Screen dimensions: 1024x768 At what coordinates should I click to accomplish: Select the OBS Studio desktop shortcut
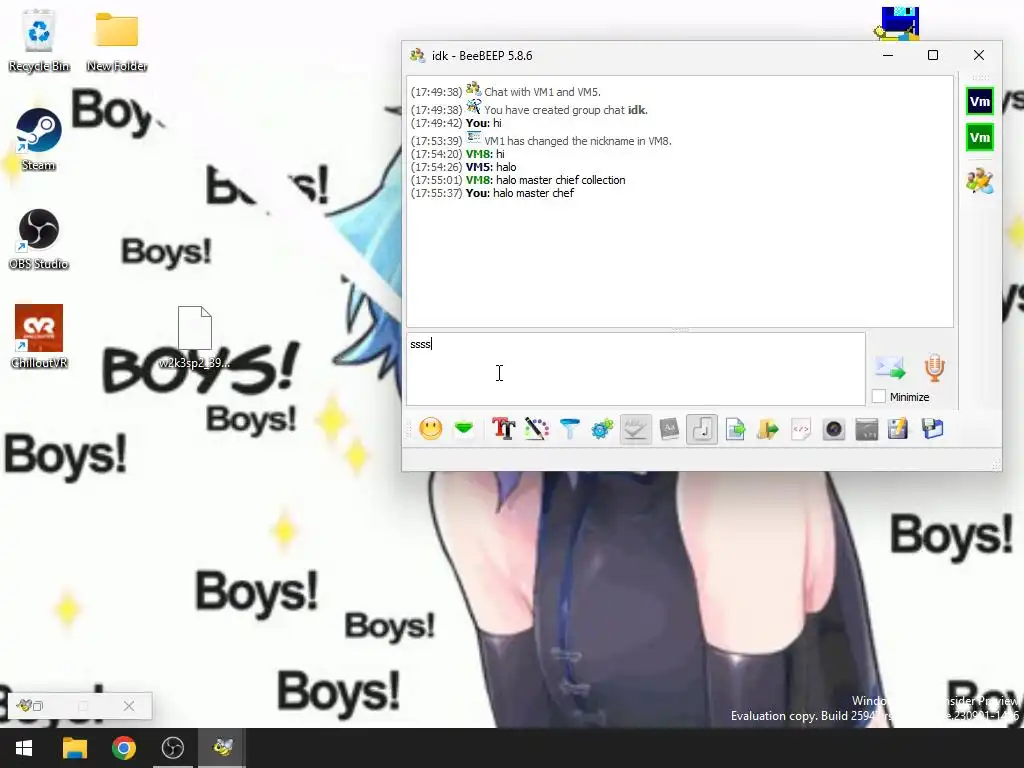pos(39,239)
